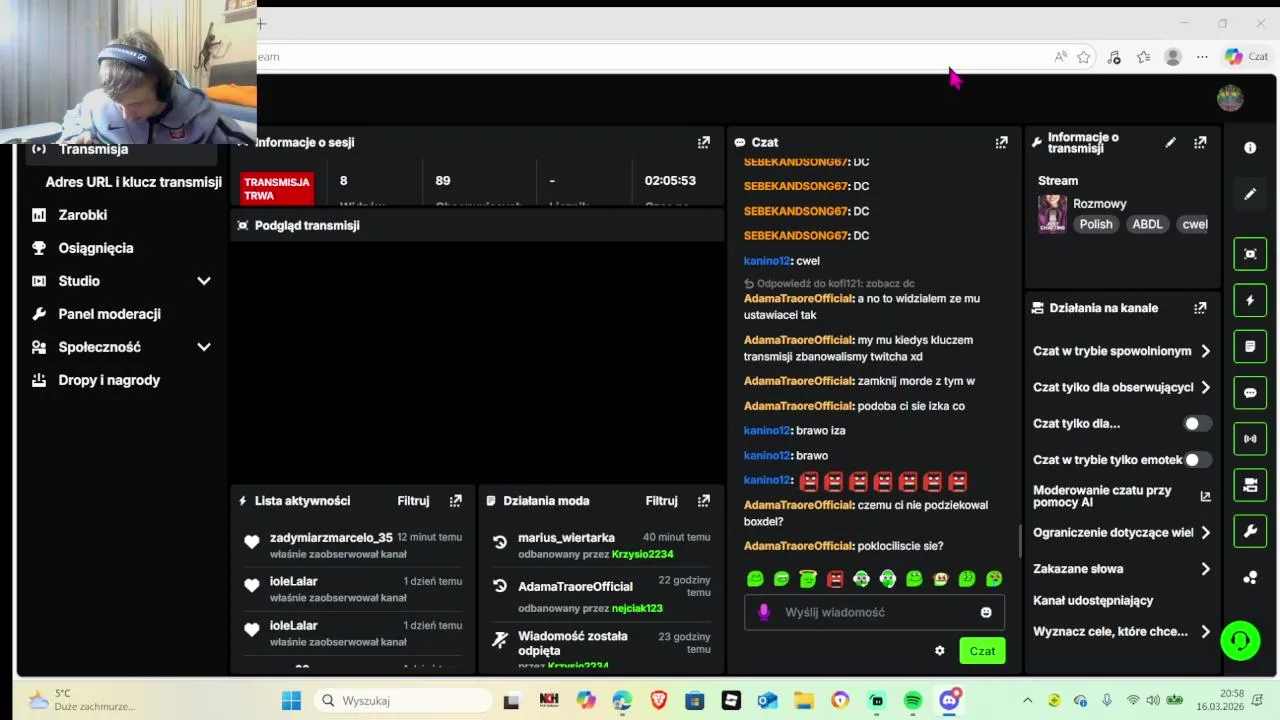This screenshot has height=720, width=1280.
Task: Pop out the Działania na kanale panel
Action: coord(1200,308)
